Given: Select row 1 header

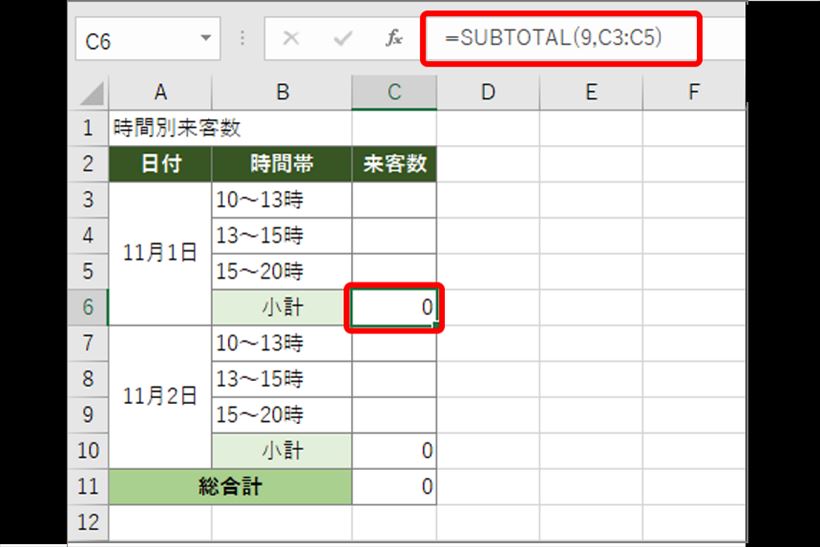Looking at the screenshot, I should (x=88, y=128).
